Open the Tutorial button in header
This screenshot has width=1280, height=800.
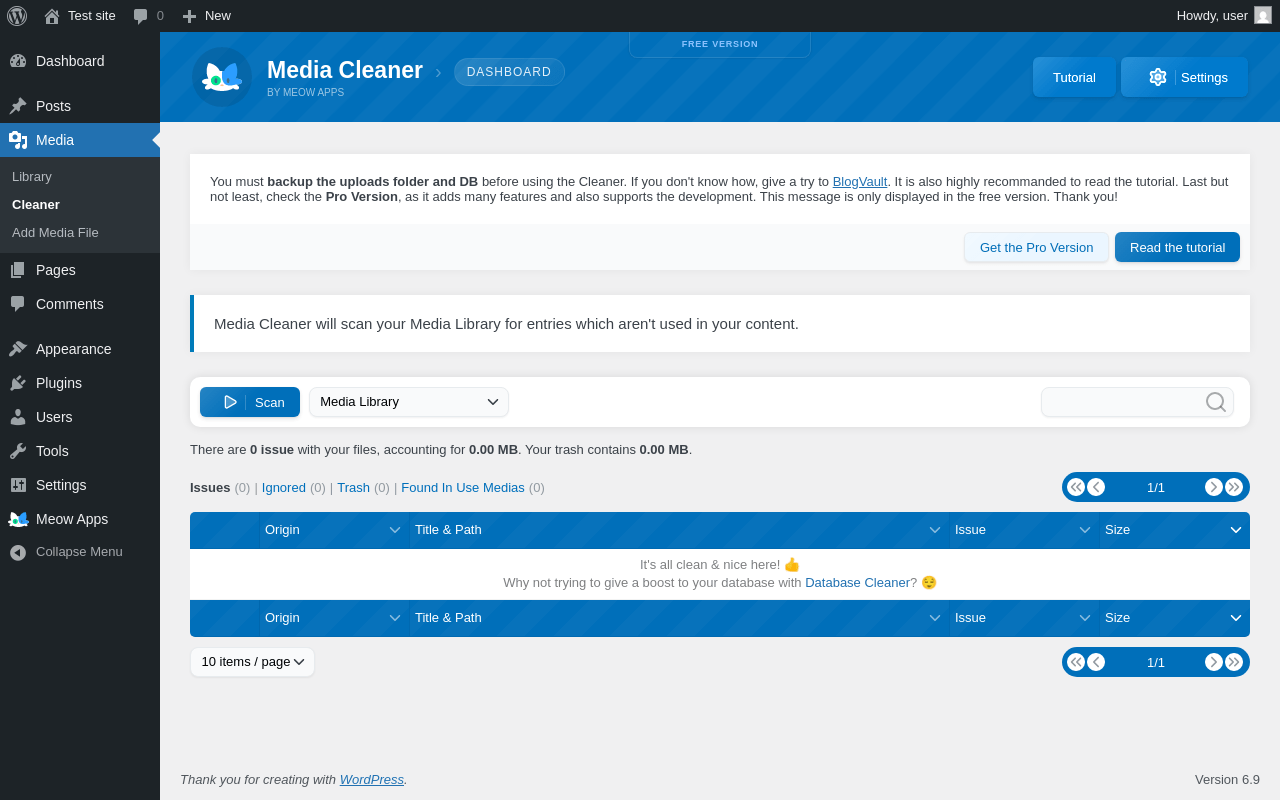click(x=1074, y=77)
